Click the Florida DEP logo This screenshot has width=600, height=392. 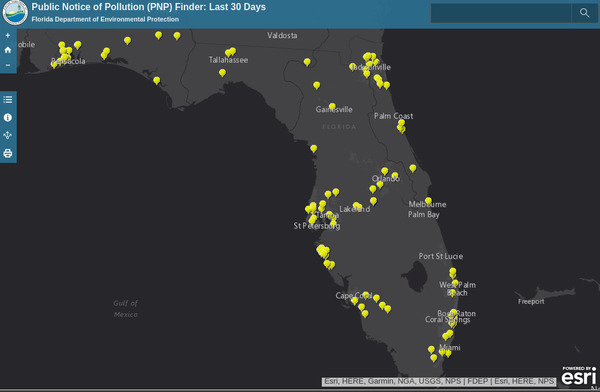[15, 13]
